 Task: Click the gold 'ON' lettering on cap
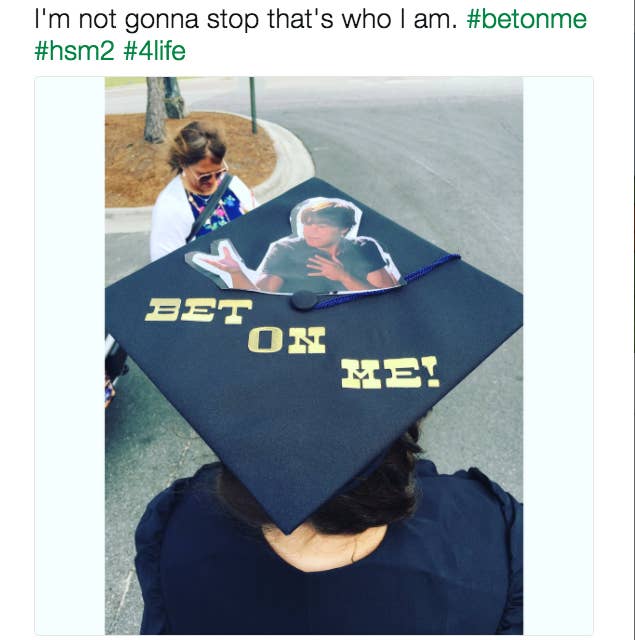287,340
